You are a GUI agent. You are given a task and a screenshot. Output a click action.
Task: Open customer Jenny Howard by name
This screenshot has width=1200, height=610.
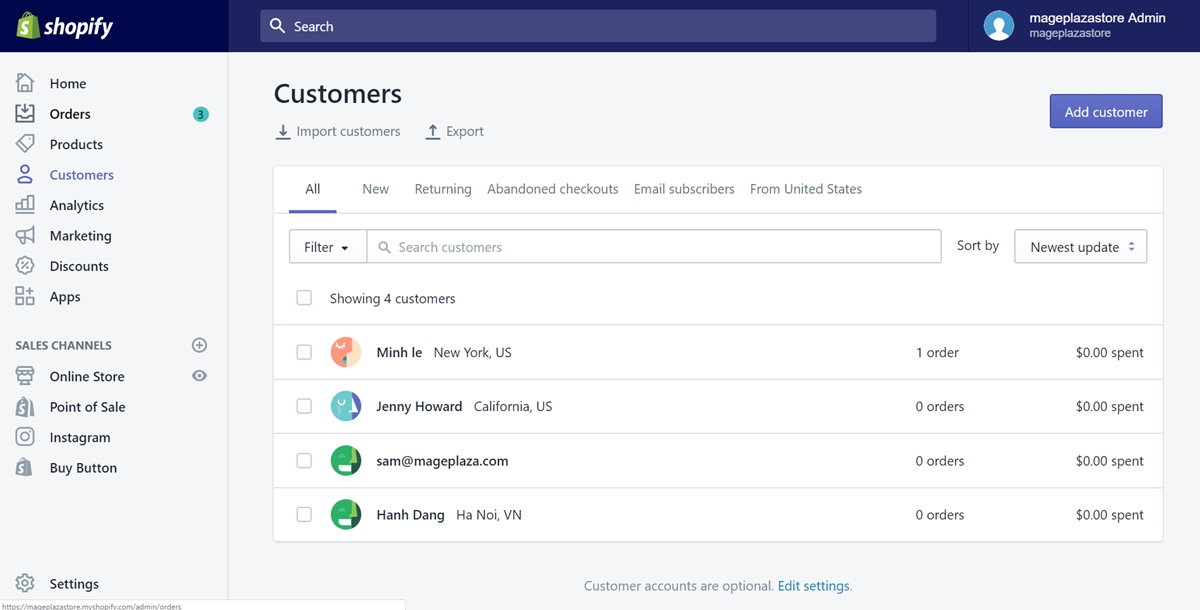coord(419,407)
